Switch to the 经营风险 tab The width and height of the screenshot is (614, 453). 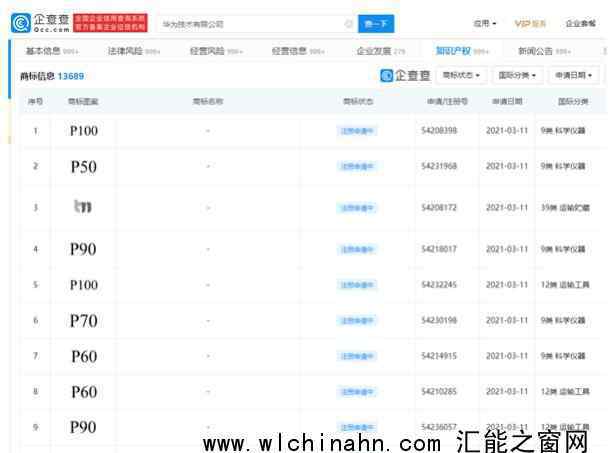(x=216, y=51)
